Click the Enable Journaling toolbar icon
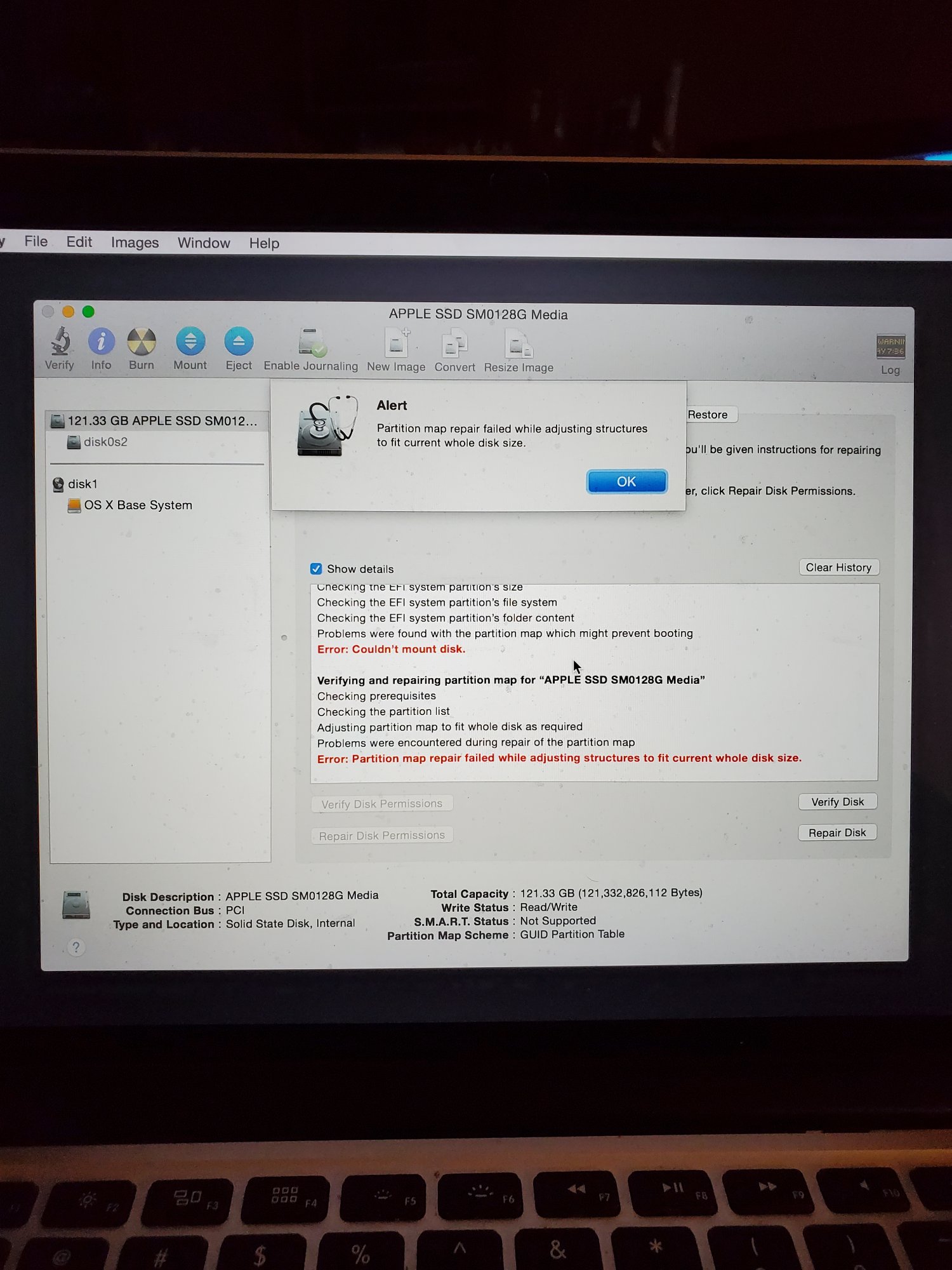The image size is (952, 1270). (x=312, y=342)
